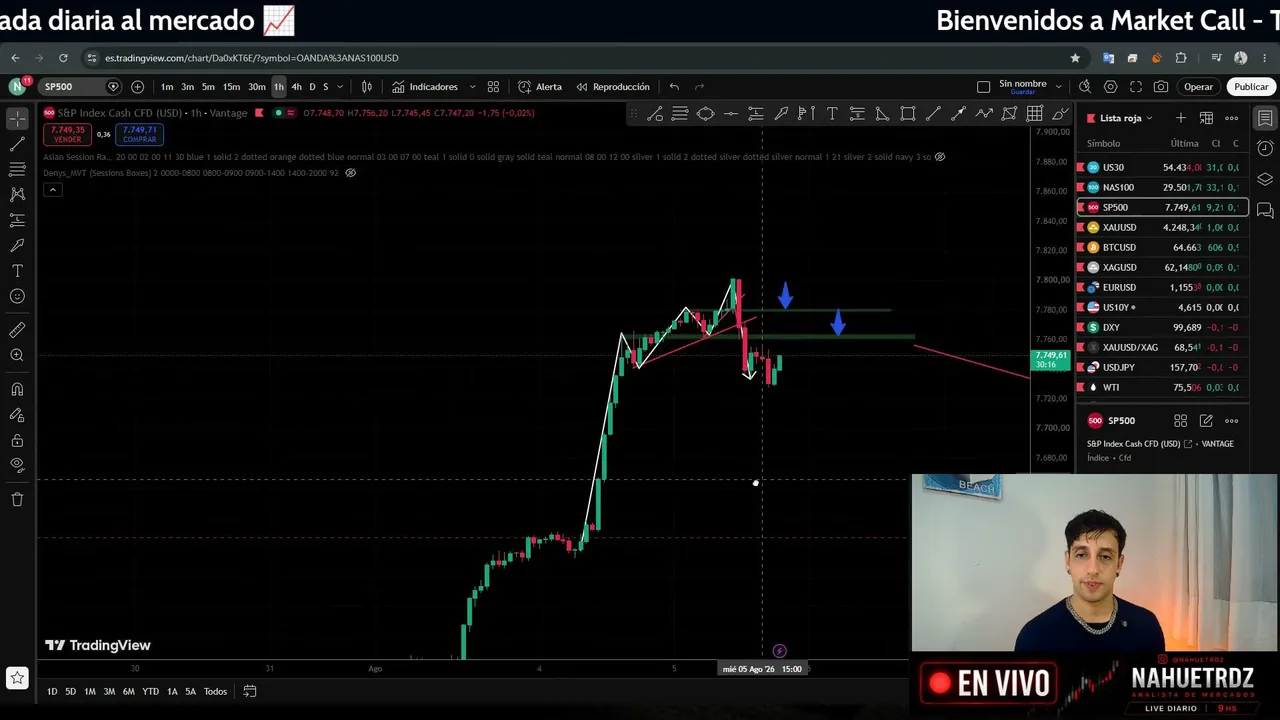Take a chart snapshot with camera icon
This screenshot has height=720, width=1280.
1160,87
